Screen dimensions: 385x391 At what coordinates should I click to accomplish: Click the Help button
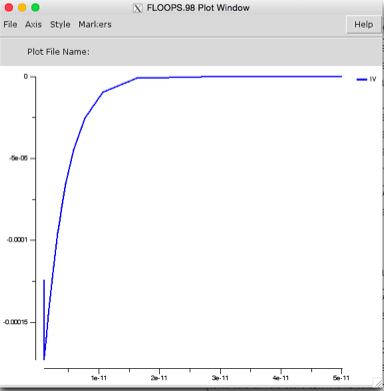point(363,24)
